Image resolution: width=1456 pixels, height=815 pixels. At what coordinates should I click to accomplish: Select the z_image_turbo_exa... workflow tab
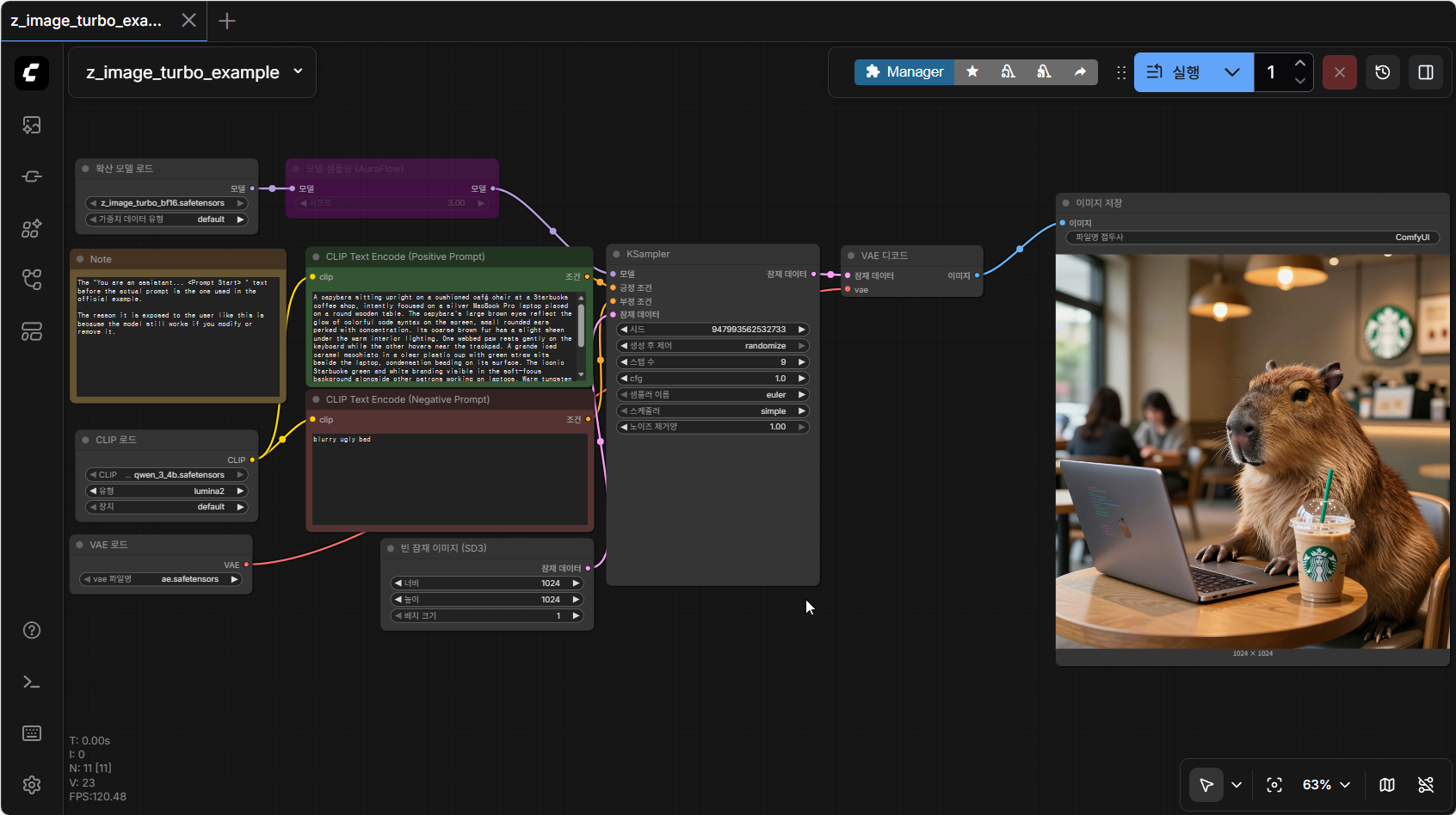click(86, 21)
